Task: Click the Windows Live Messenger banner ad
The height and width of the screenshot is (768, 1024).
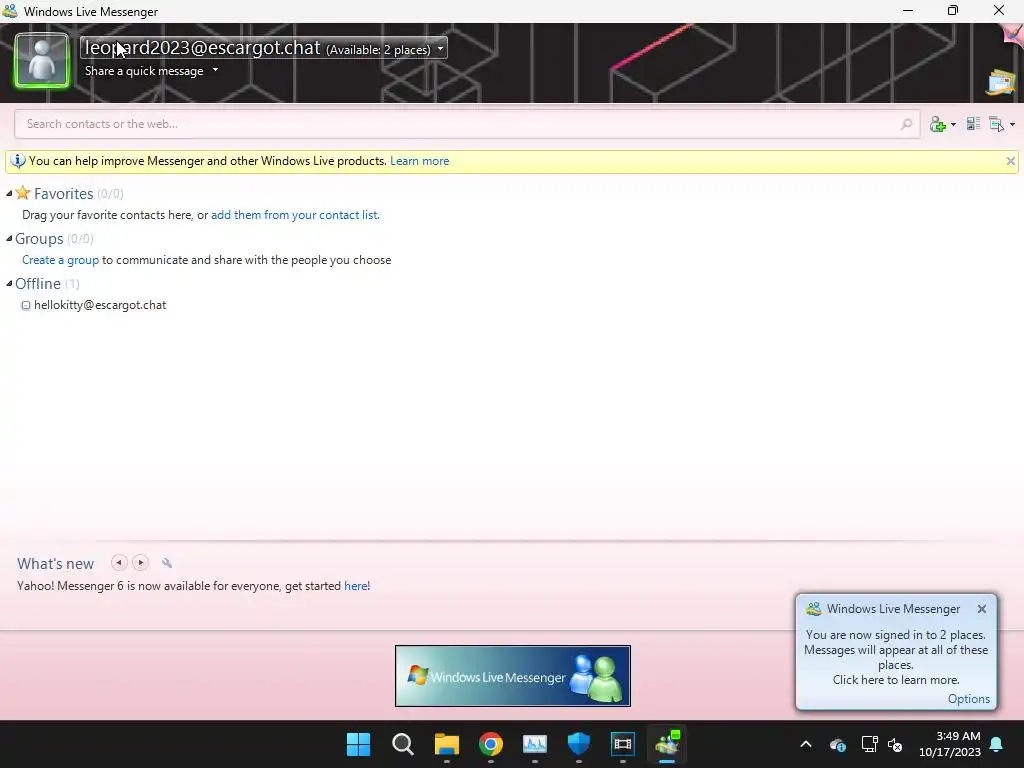Action: tap(513, 676)
